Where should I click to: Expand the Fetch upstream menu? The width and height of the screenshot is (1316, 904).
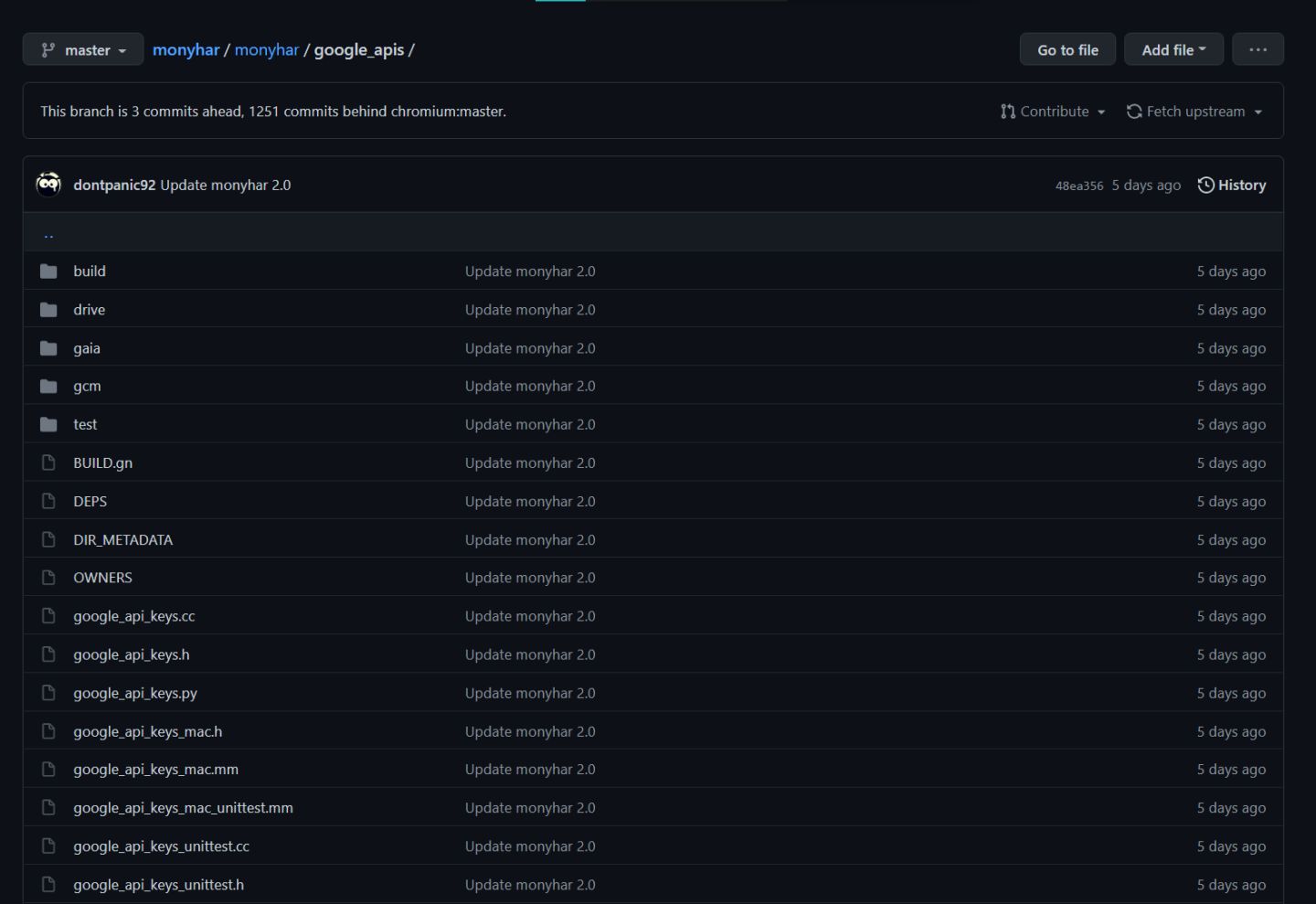click(x=1194, y=112)
